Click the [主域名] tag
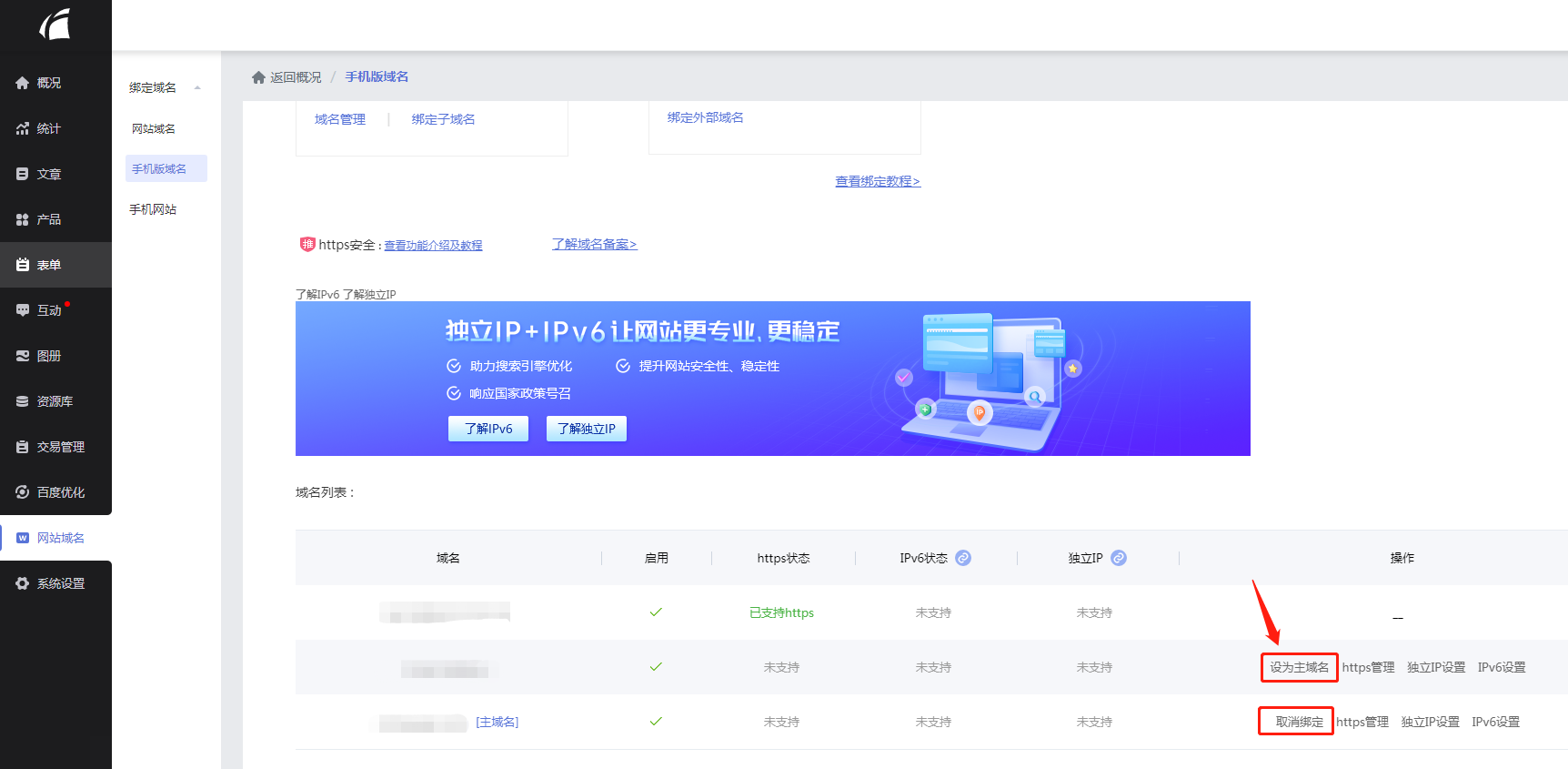 498,722
